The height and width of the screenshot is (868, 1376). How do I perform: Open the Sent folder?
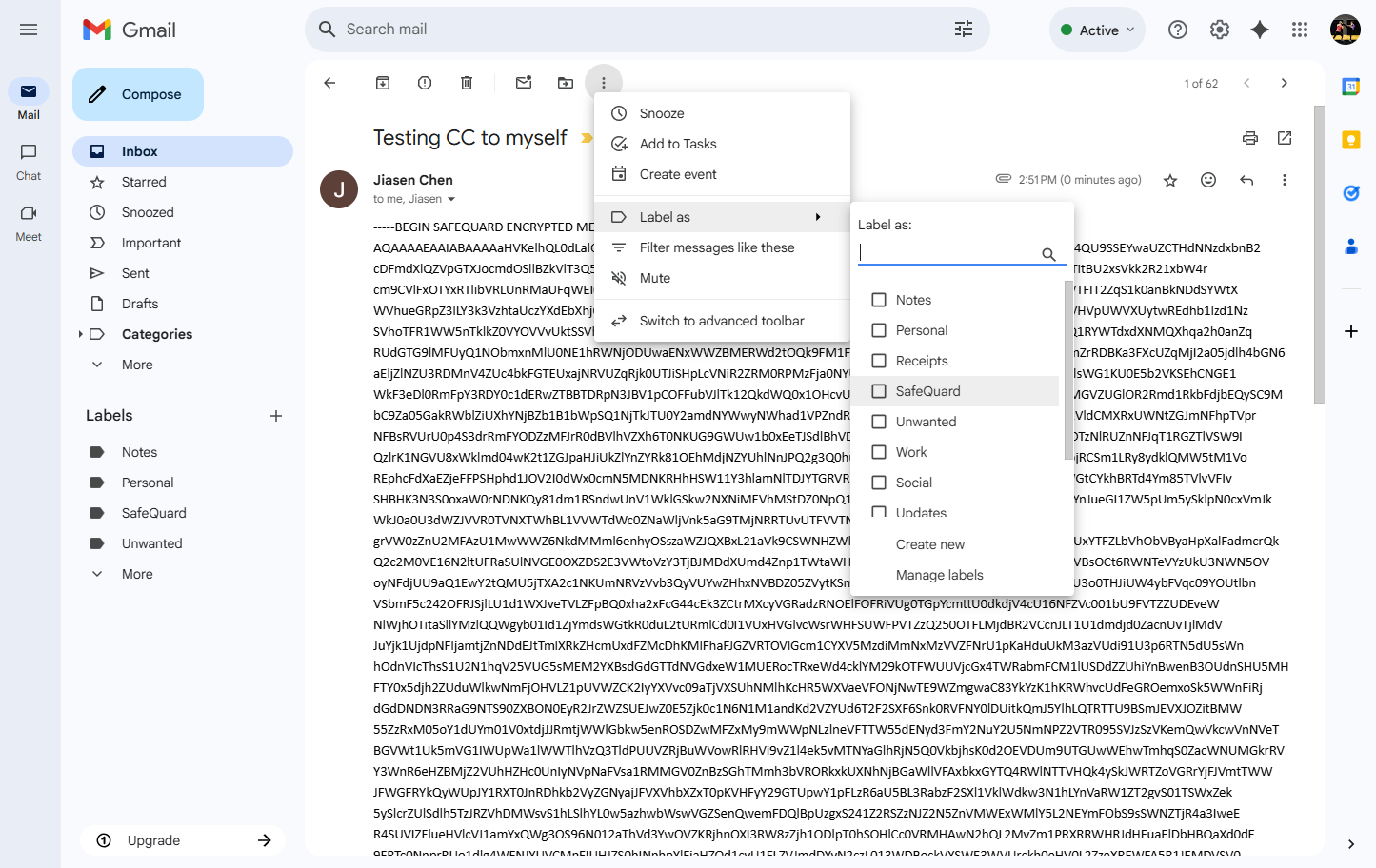tap(183, 273)
